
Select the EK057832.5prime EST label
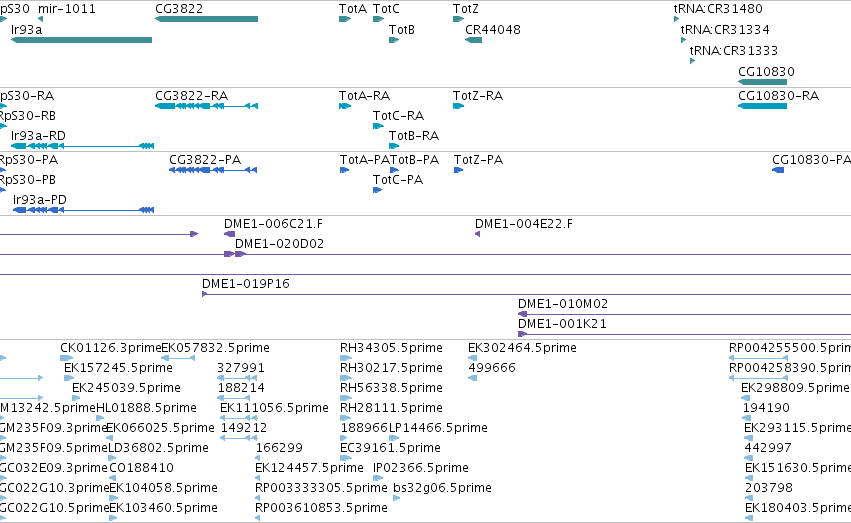[215, 347]
